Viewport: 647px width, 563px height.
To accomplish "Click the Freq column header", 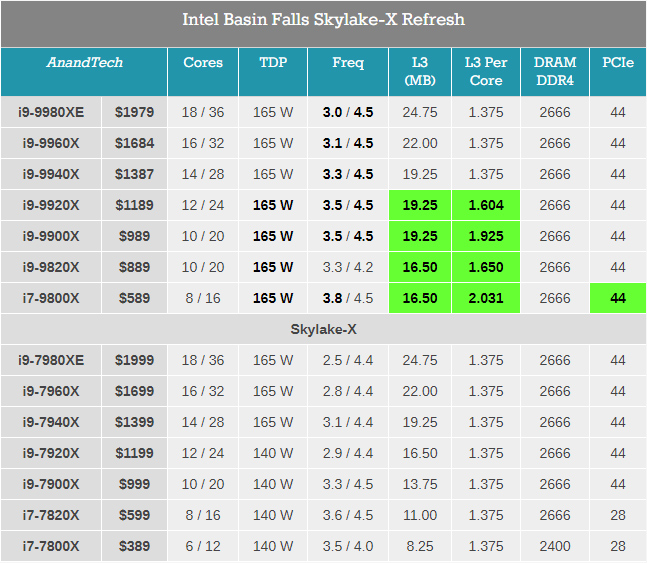I will pos(348,62).
